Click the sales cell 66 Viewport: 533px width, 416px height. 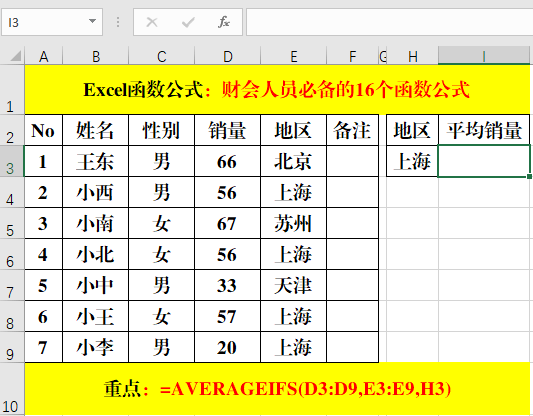click(x=227, y=161)
